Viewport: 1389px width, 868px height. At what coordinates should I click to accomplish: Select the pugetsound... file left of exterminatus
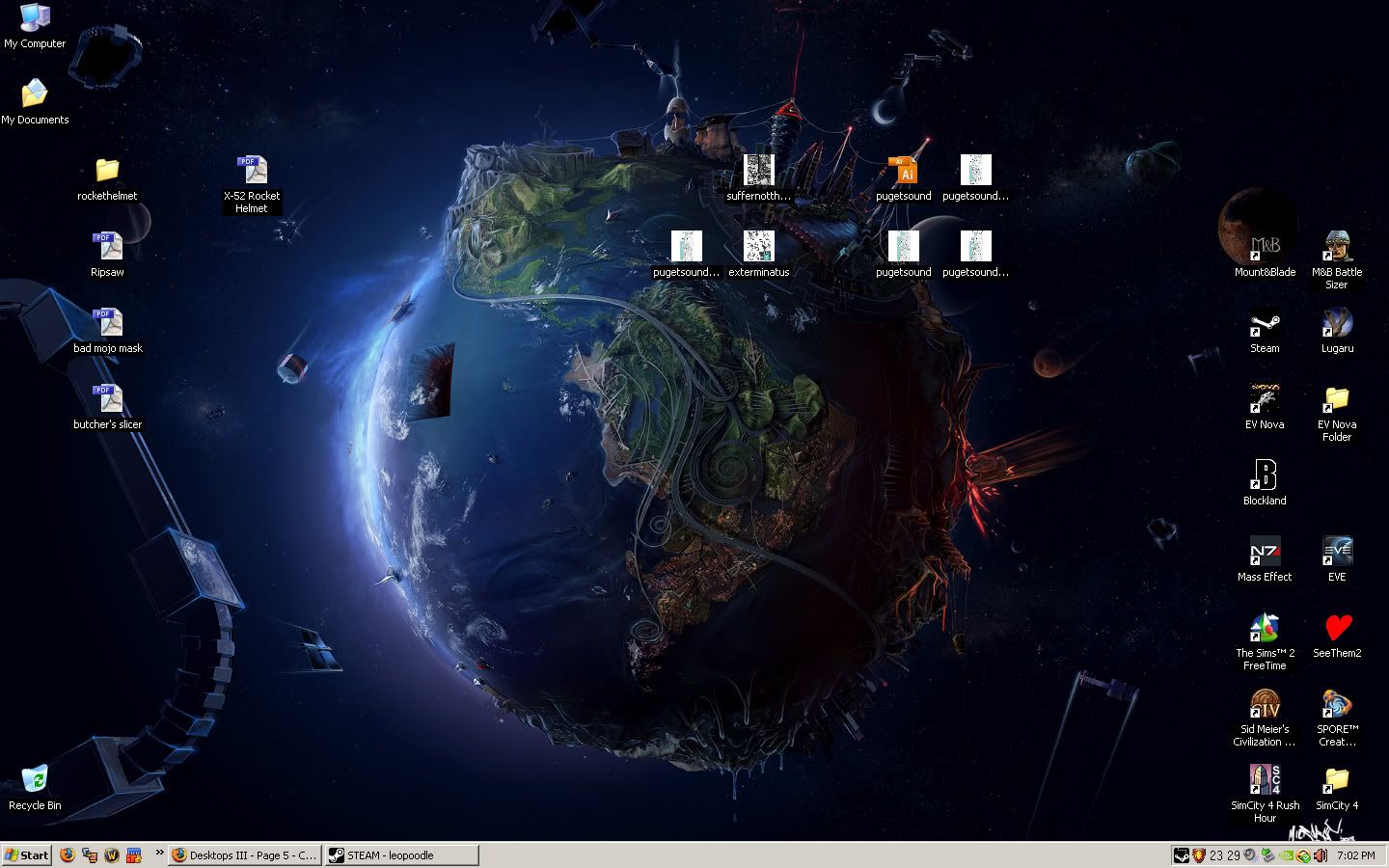pos(686,255)
